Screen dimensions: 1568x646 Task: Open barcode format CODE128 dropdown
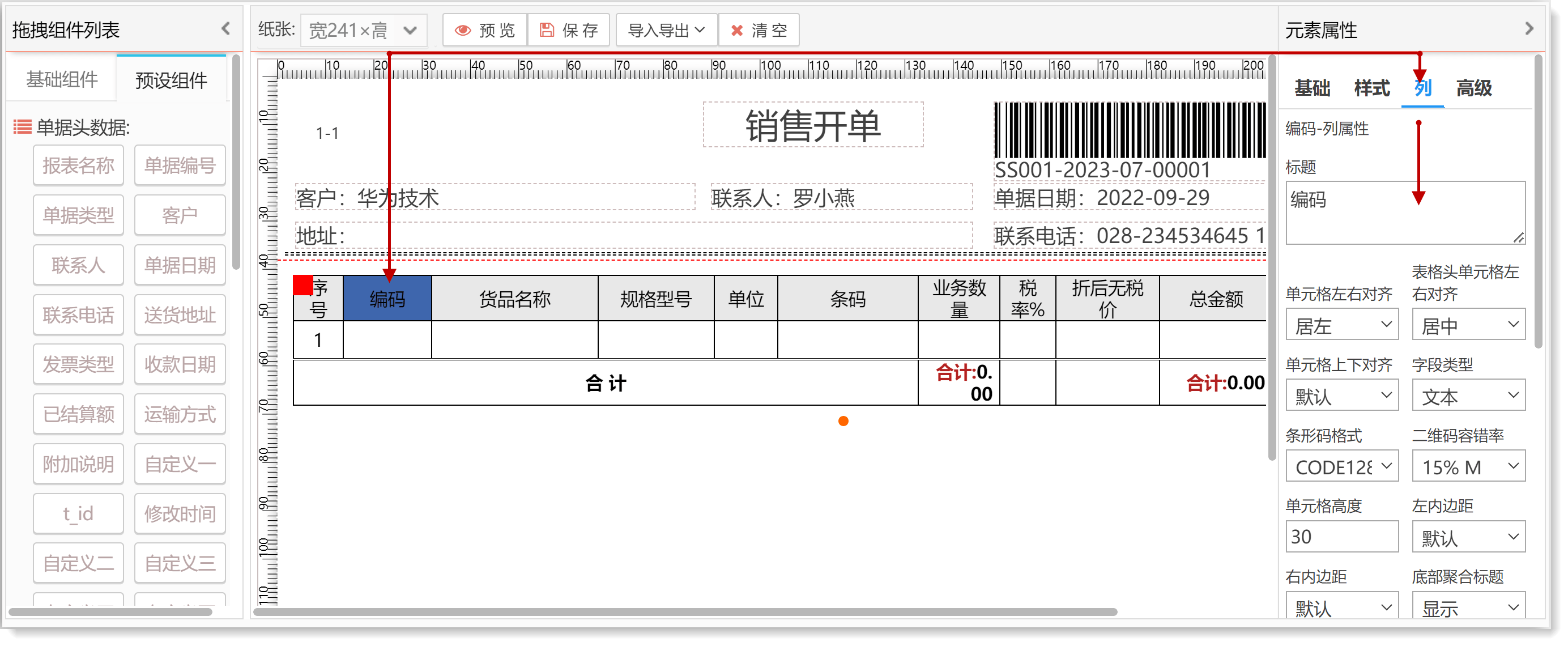1341,467
